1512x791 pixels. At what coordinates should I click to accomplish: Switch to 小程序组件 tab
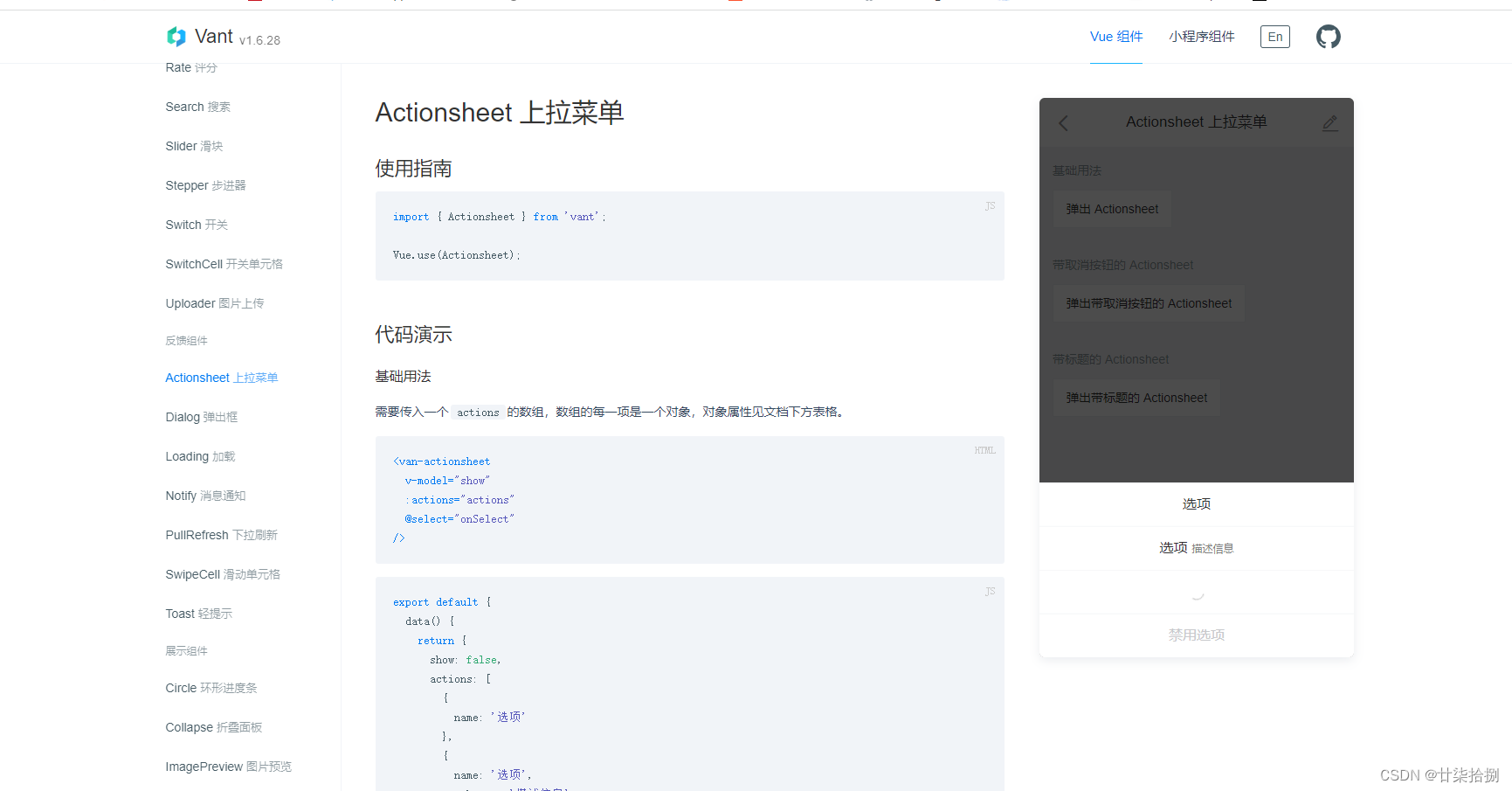1202,37
